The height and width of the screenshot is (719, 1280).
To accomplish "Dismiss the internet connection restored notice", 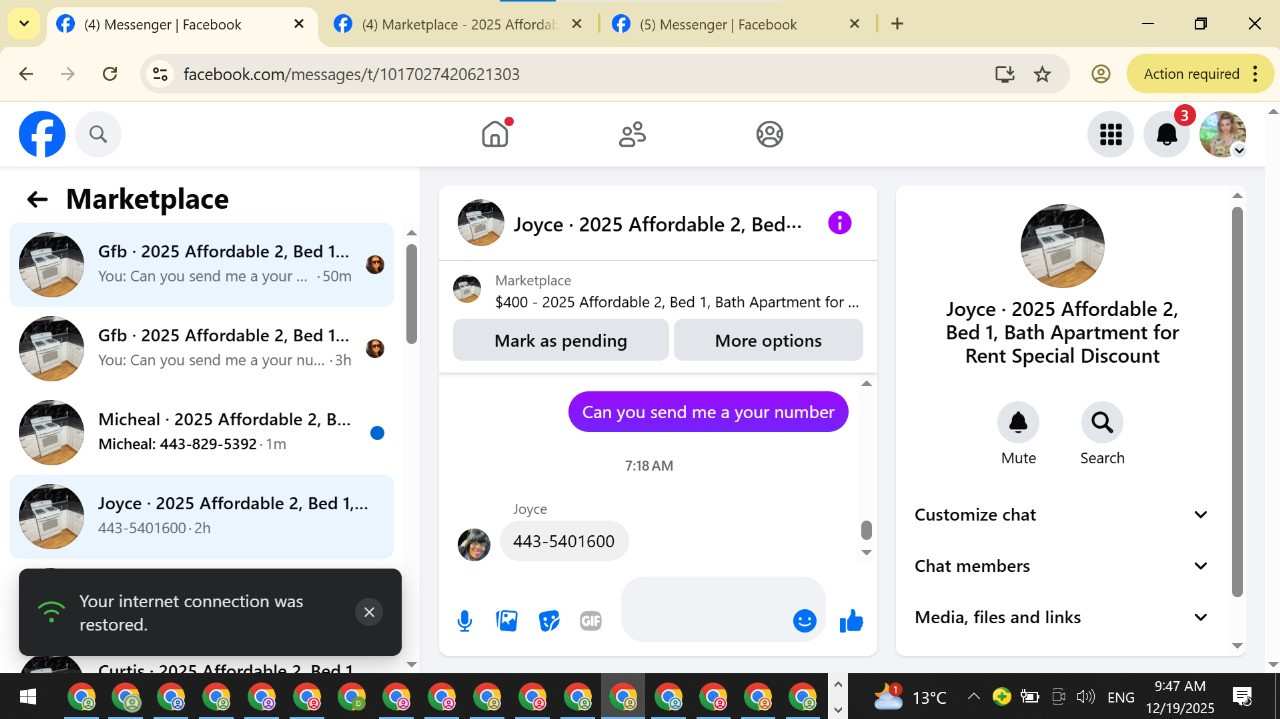I will [x=369, y=612].
